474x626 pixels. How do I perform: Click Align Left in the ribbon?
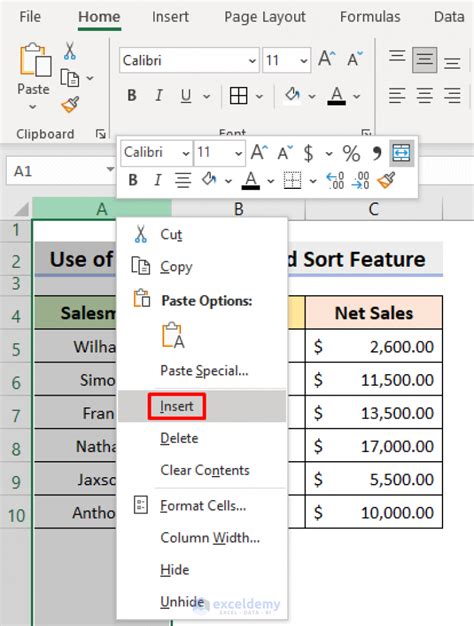pyautogui.click(x=397, y=96)
